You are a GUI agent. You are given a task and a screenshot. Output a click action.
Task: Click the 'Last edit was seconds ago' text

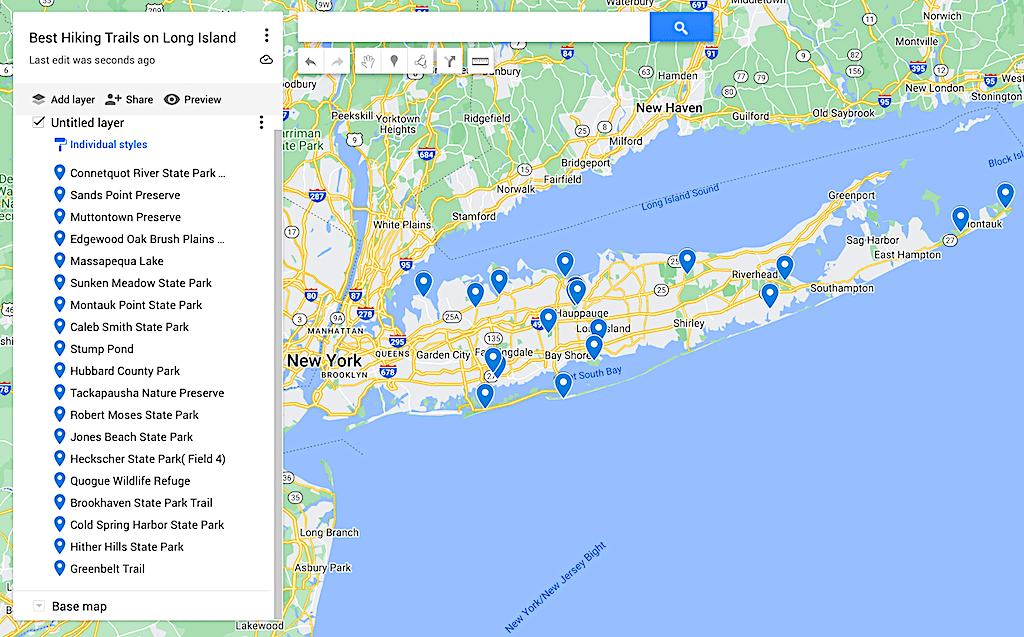92,60
